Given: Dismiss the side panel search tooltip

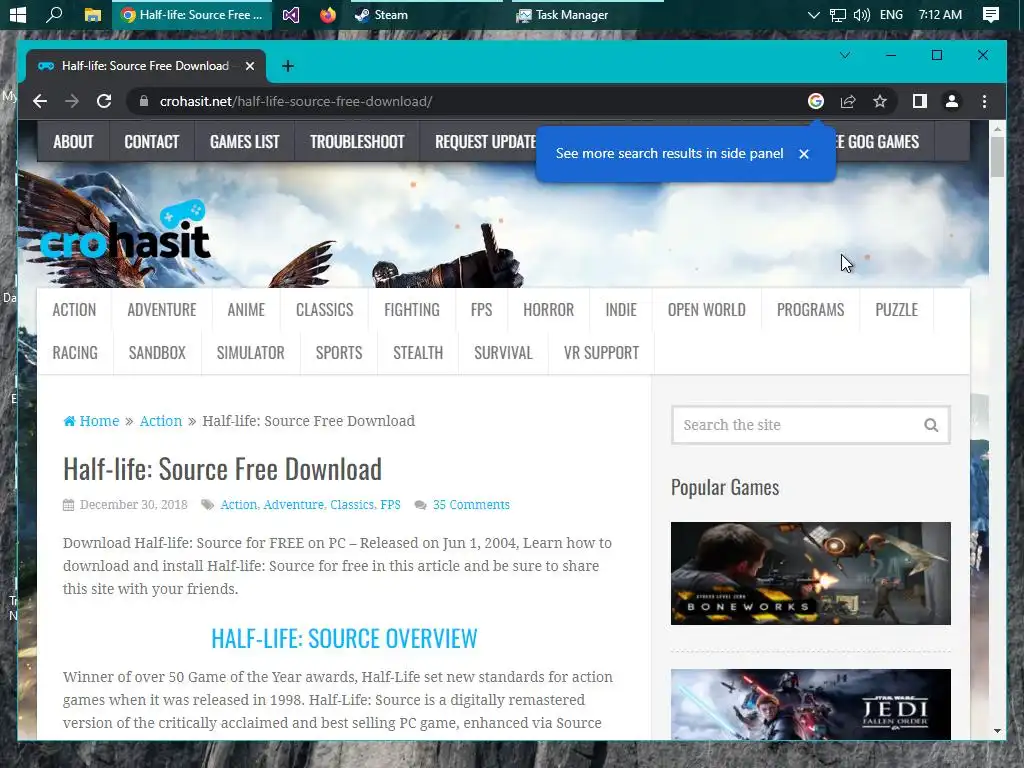Looking at the screenshot, I should coord(804,153).
